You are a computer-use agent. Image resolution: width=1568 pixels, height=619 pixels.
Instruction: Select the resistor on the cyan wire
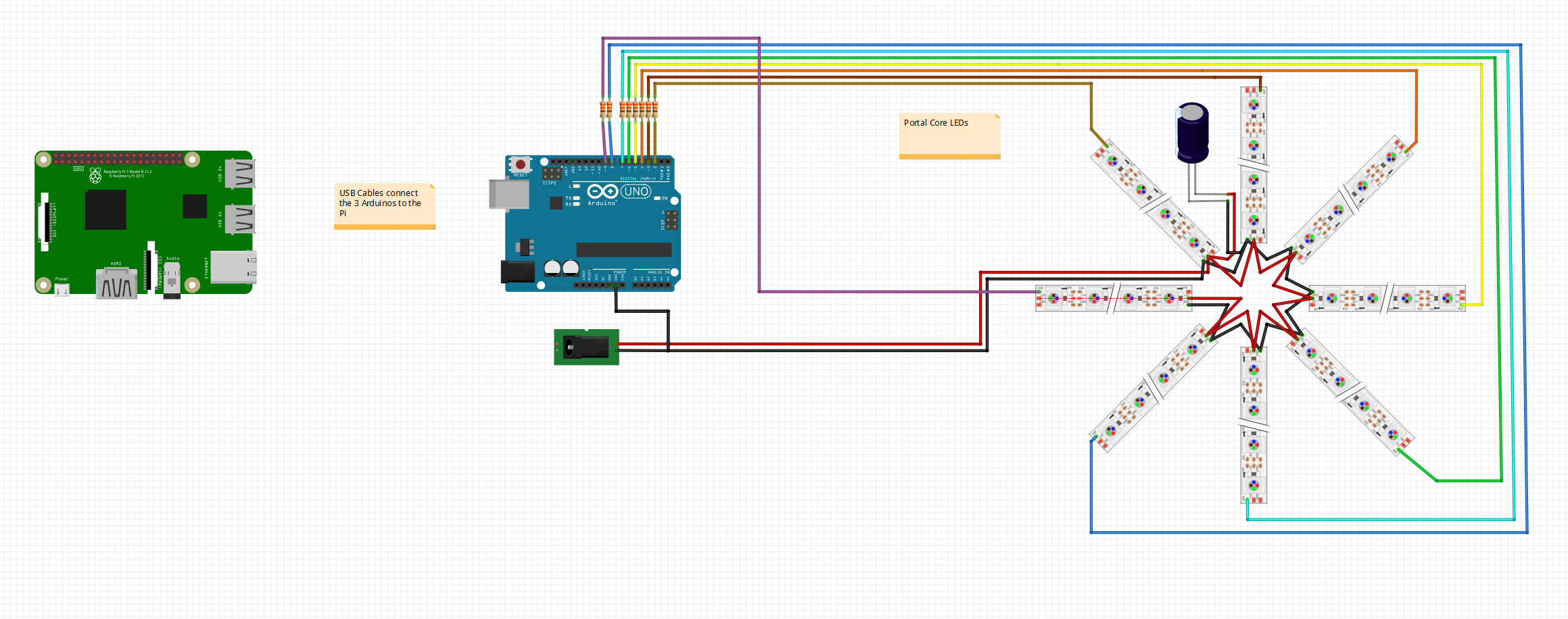pos(623,109)
